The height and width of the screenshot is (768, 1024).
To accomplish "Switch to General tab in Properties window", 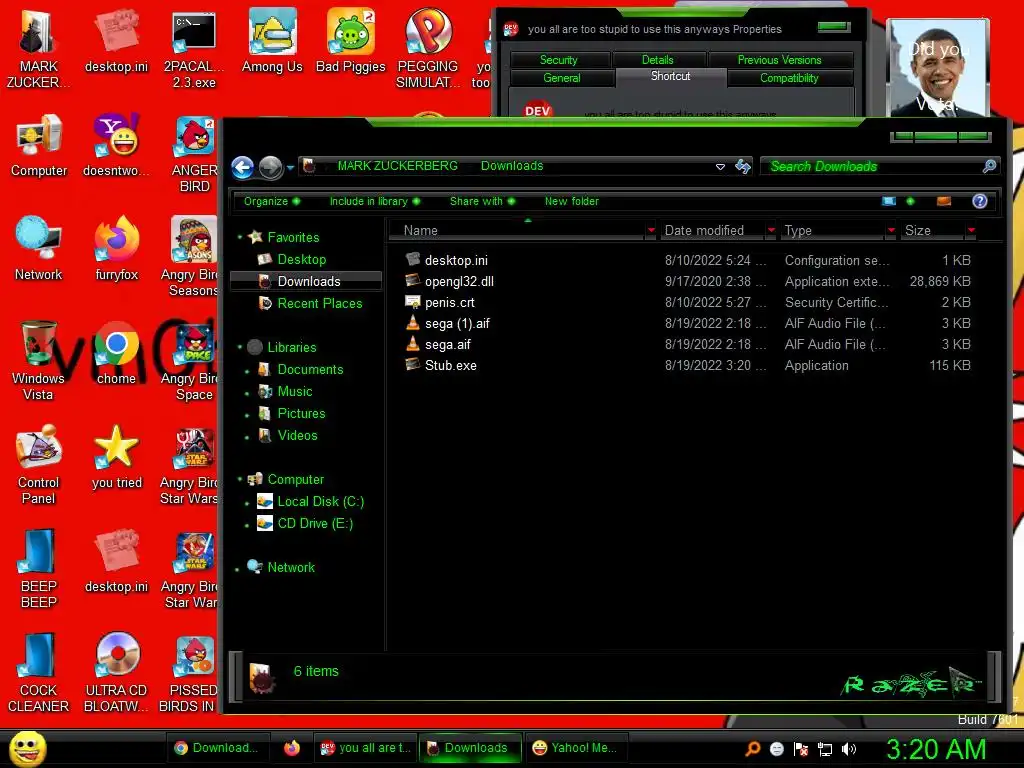I will (562, 78).
